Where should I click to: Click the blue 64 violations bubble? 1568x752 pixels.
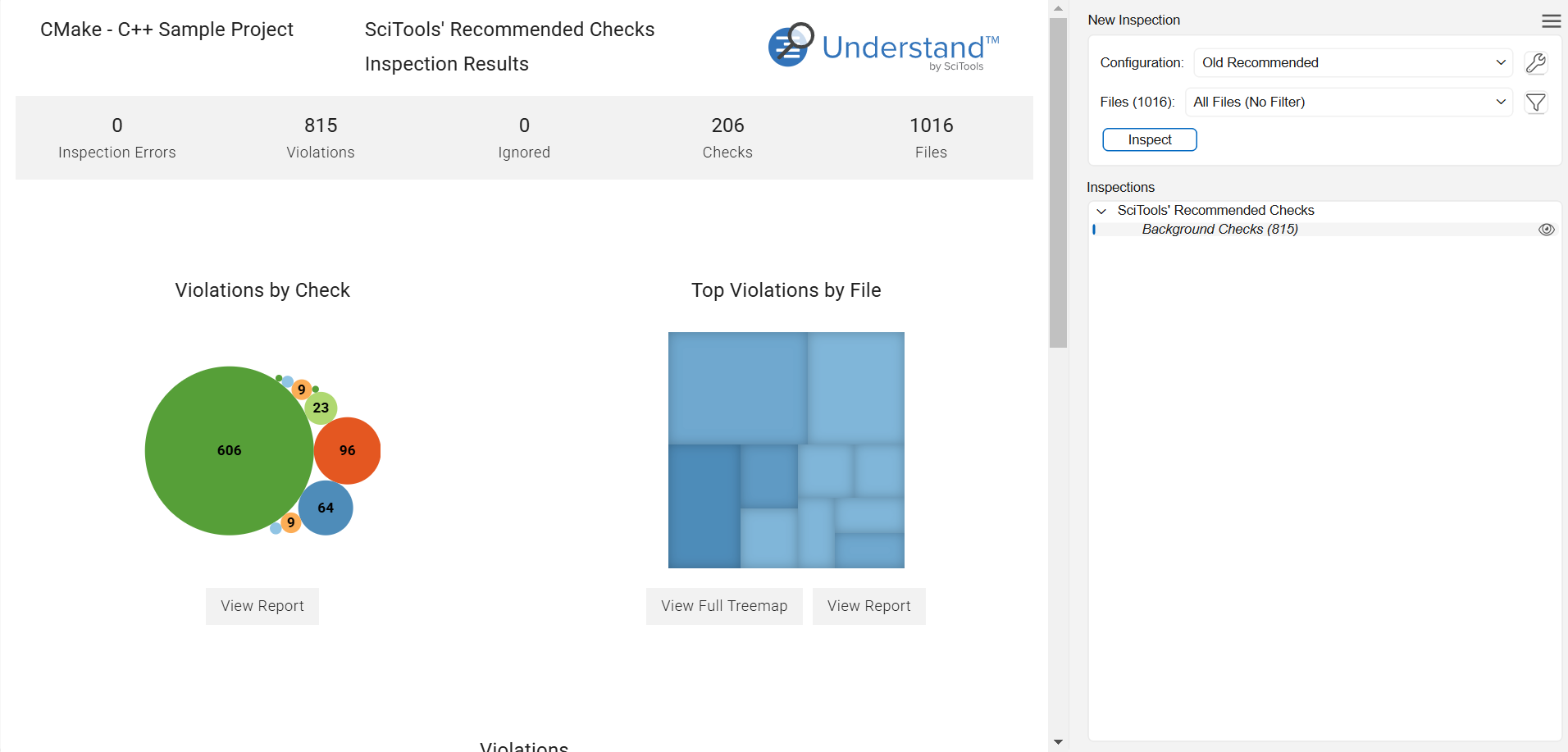326,508
